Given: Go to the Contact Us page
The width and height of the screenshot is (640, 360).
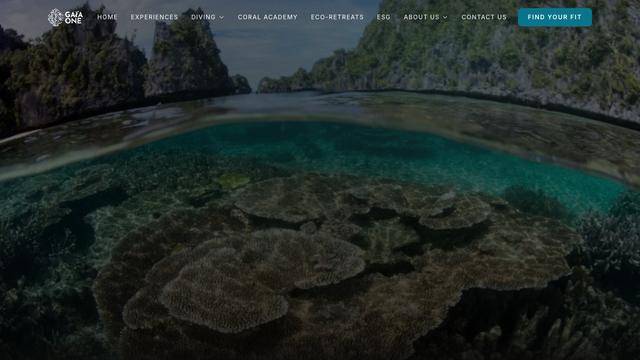Looking at the screenshot, I should (x=484, y=17).
